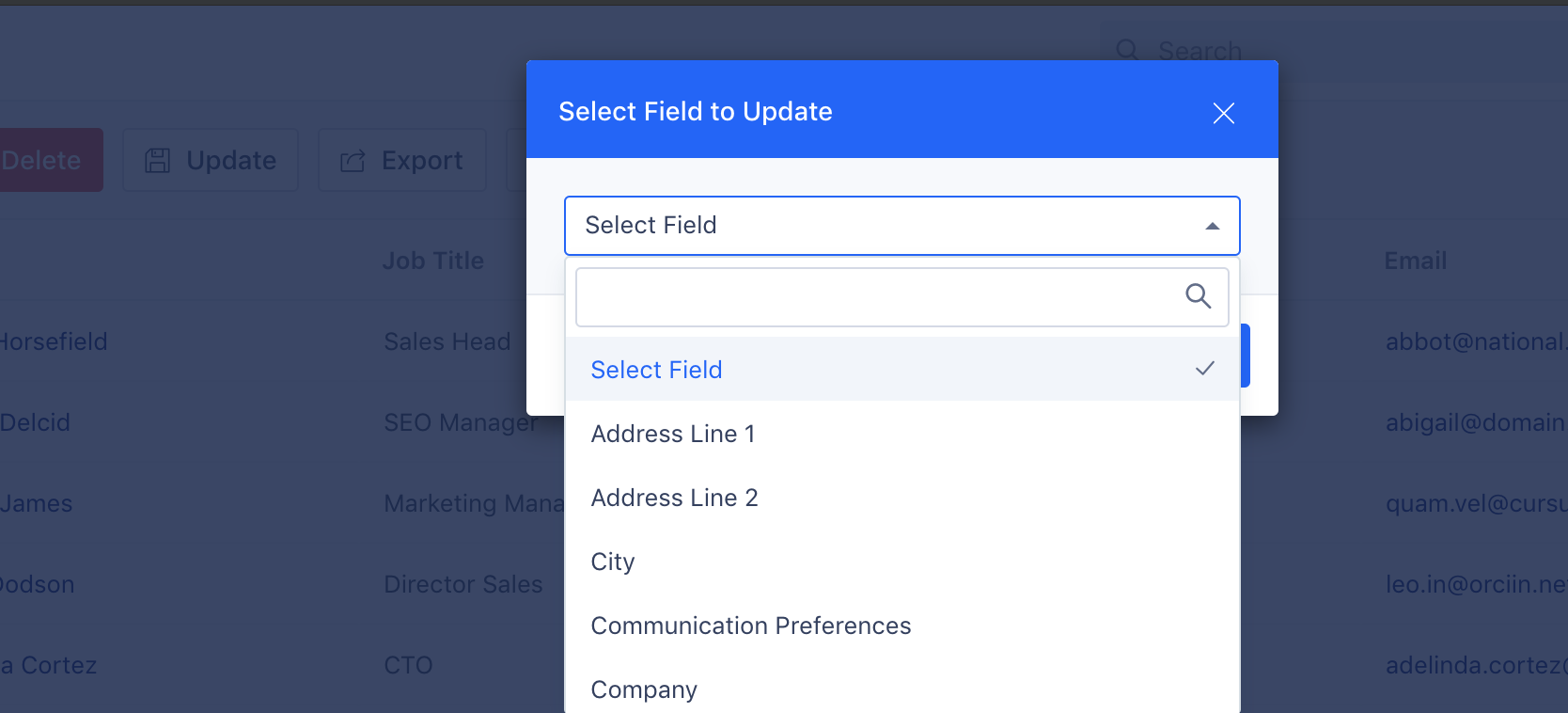
Task: Click the checkmark next to Select Field
Action: click(1204, 369)
